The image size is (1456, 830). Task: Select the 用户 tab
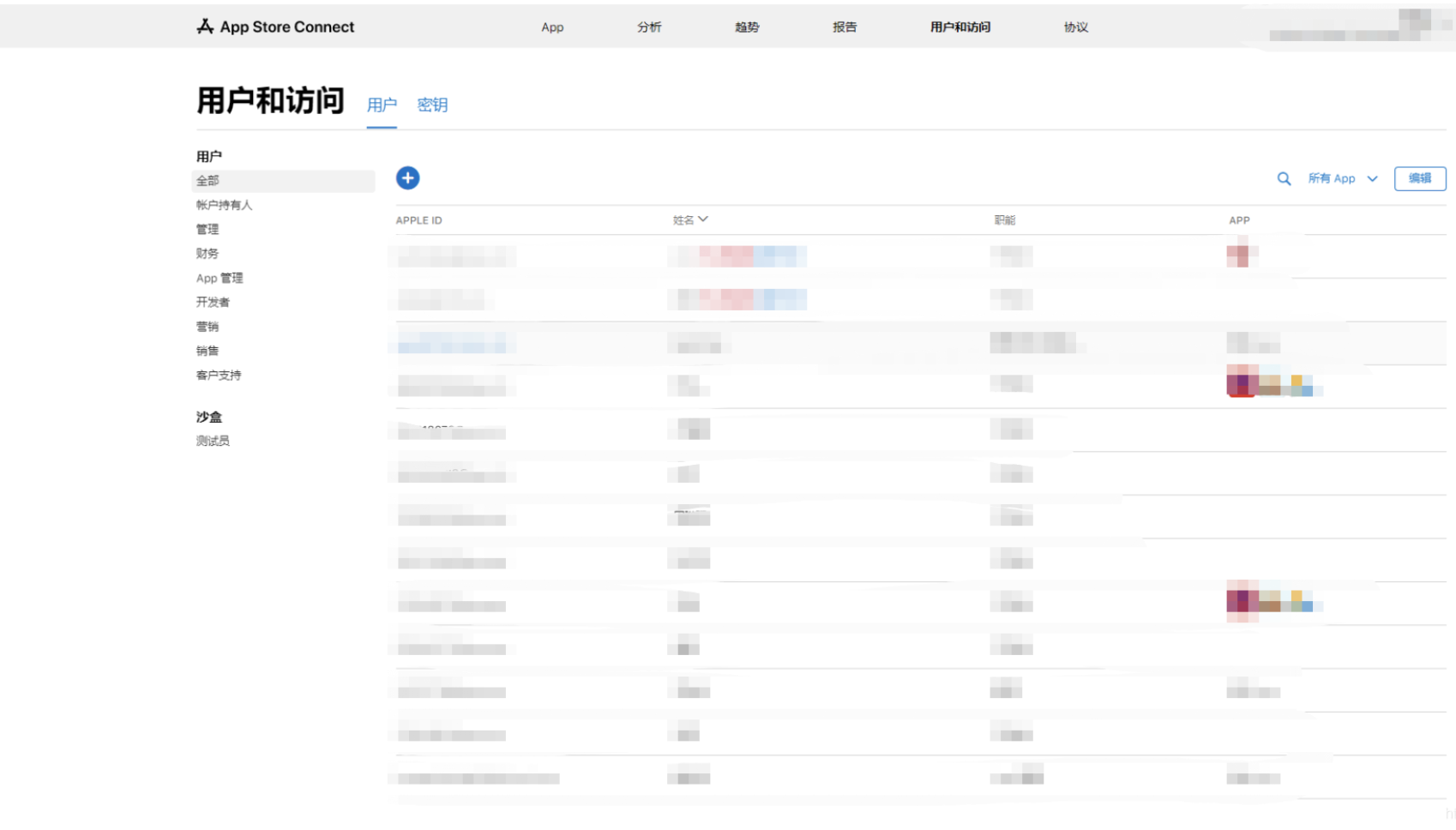tap(382, 105)
